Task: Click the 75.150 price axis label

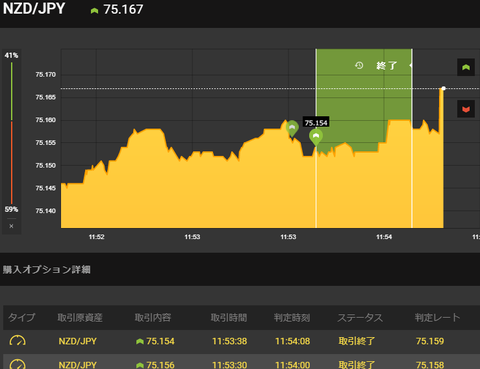Action: coord(46,165)
